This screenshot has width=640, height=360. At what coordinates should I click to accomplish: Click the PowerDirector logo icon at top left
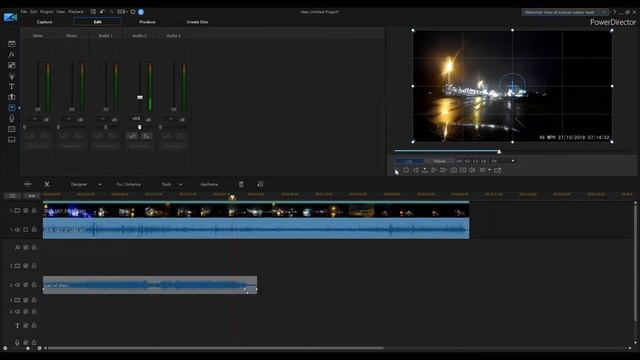[x=10, y=17]
